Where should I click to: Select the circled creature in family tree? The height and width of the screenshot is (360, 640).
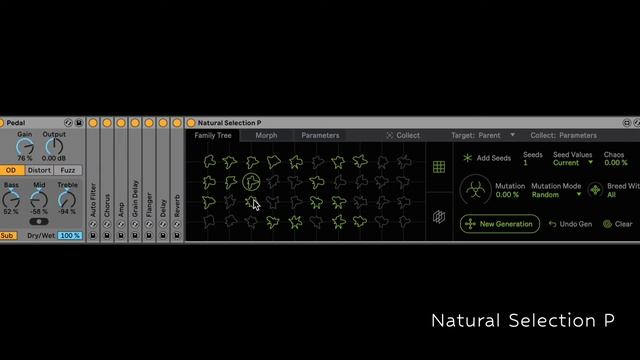pos(251,182)
